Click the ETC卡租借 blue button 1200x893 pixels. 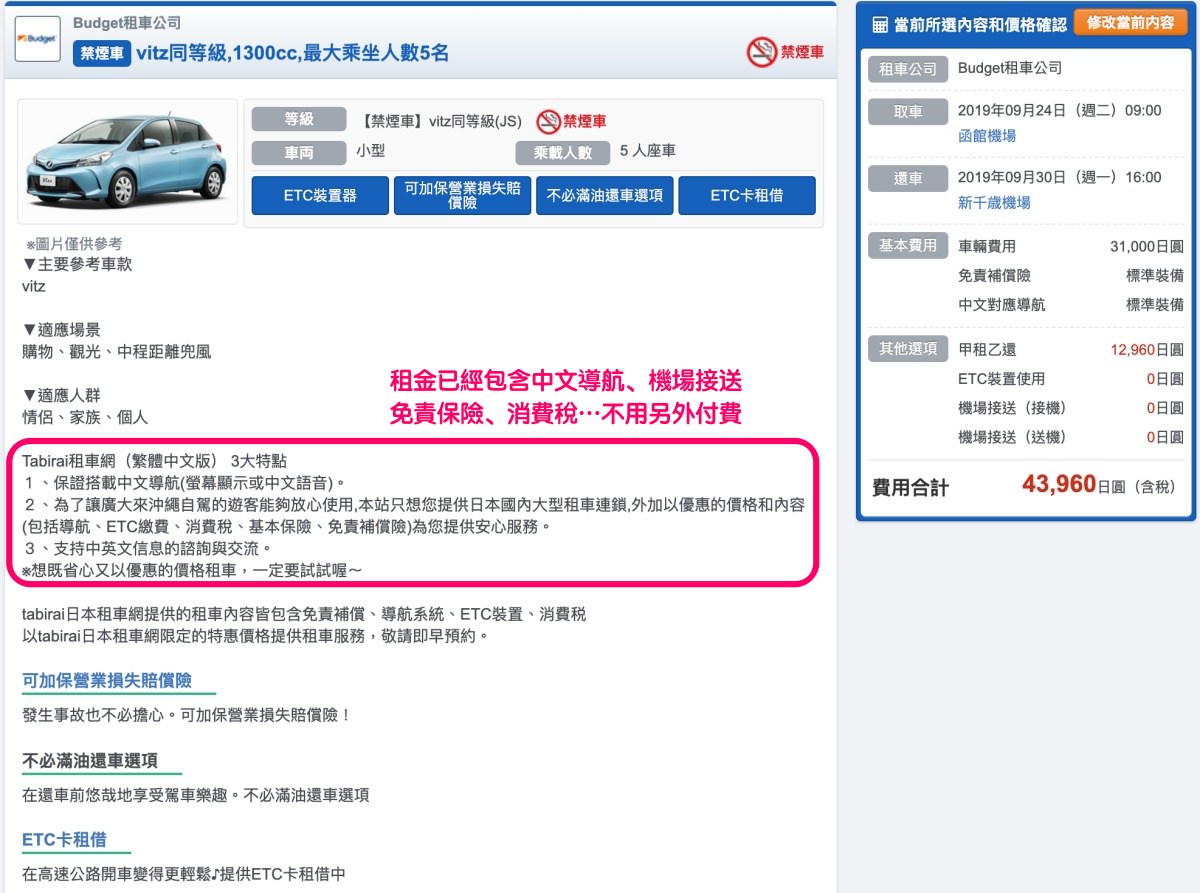point(747,196)
